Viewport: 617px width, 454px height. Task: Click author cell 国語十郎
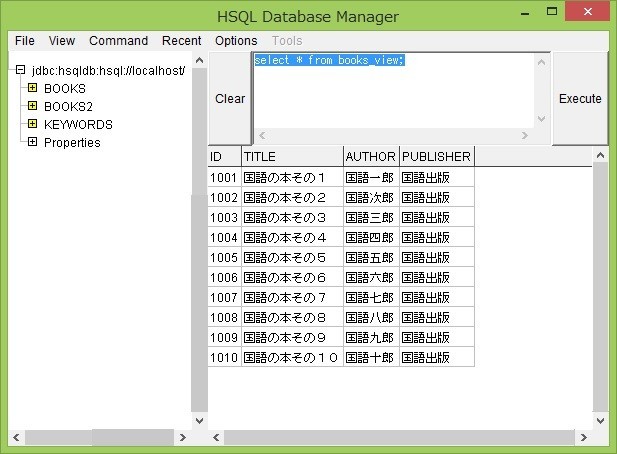click(371, 358)
